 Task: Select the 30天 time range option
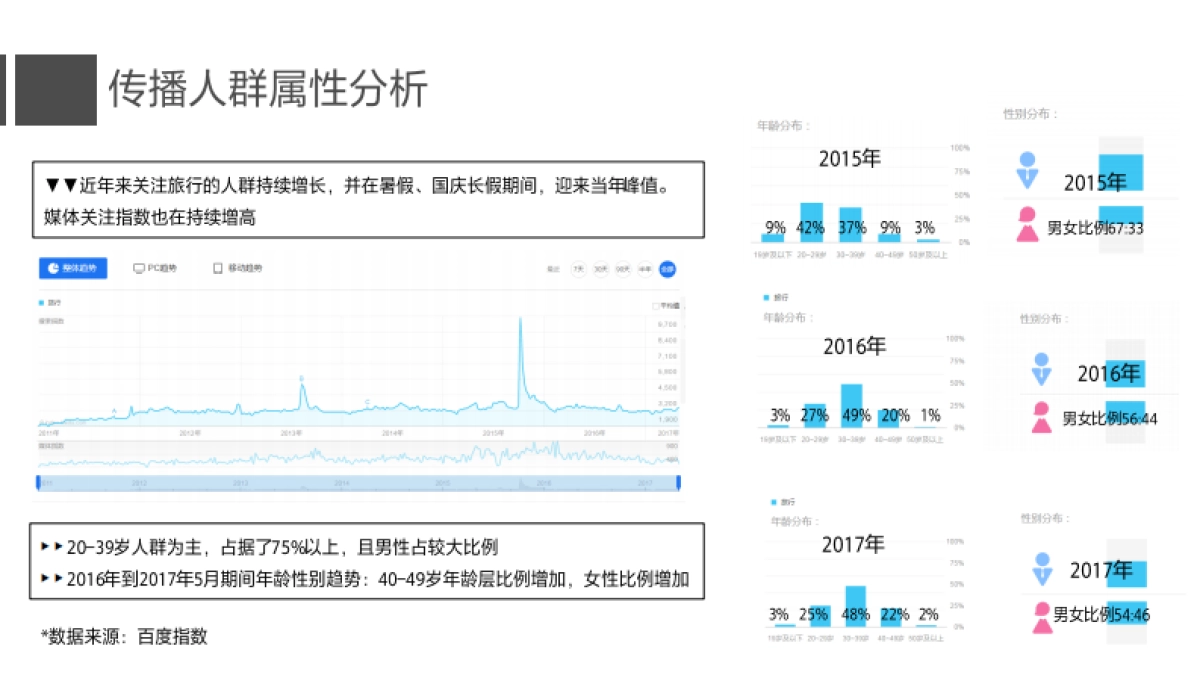coord(600,269)
